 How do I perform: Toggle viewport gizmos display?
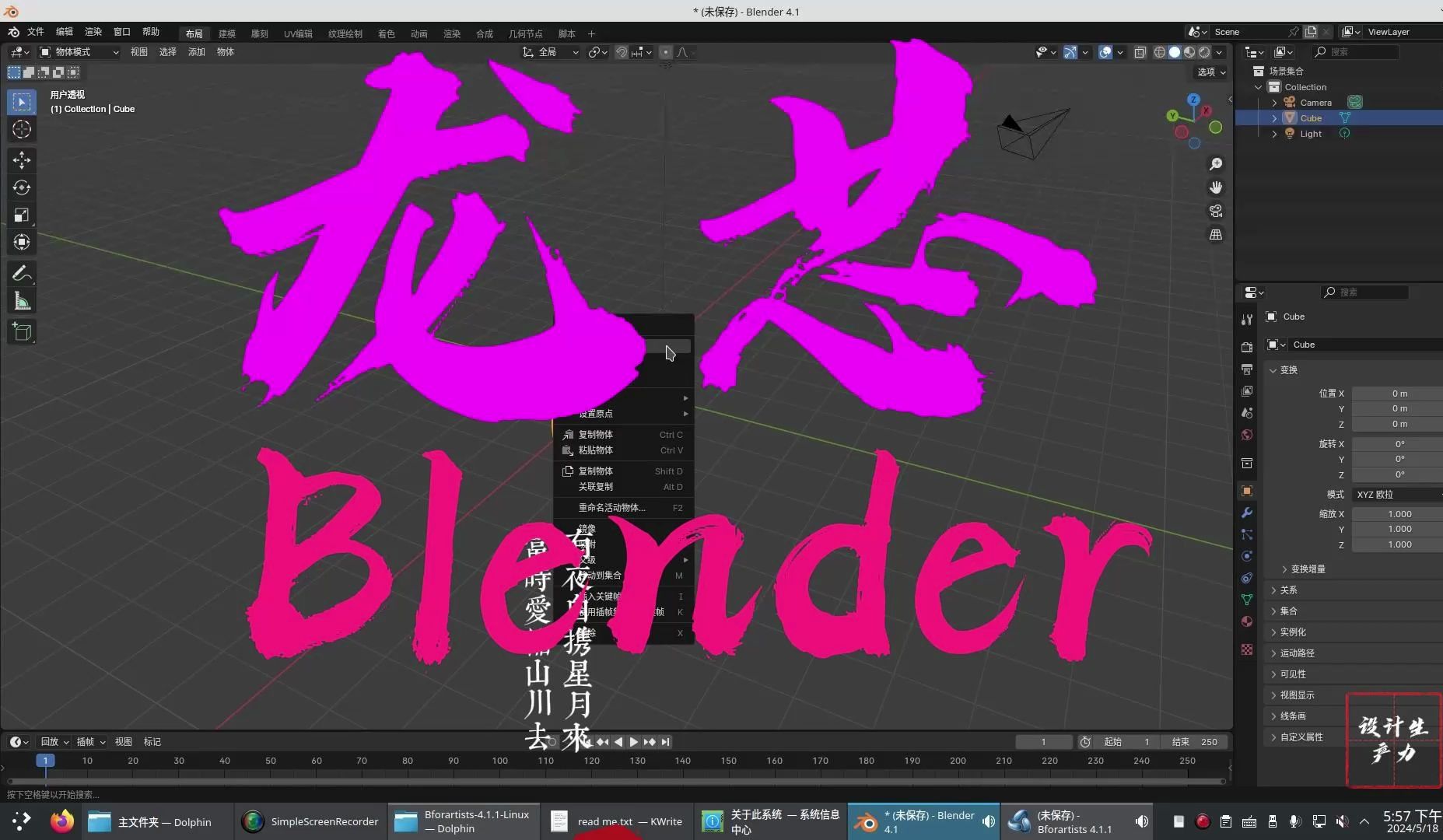click(1071, 52)
